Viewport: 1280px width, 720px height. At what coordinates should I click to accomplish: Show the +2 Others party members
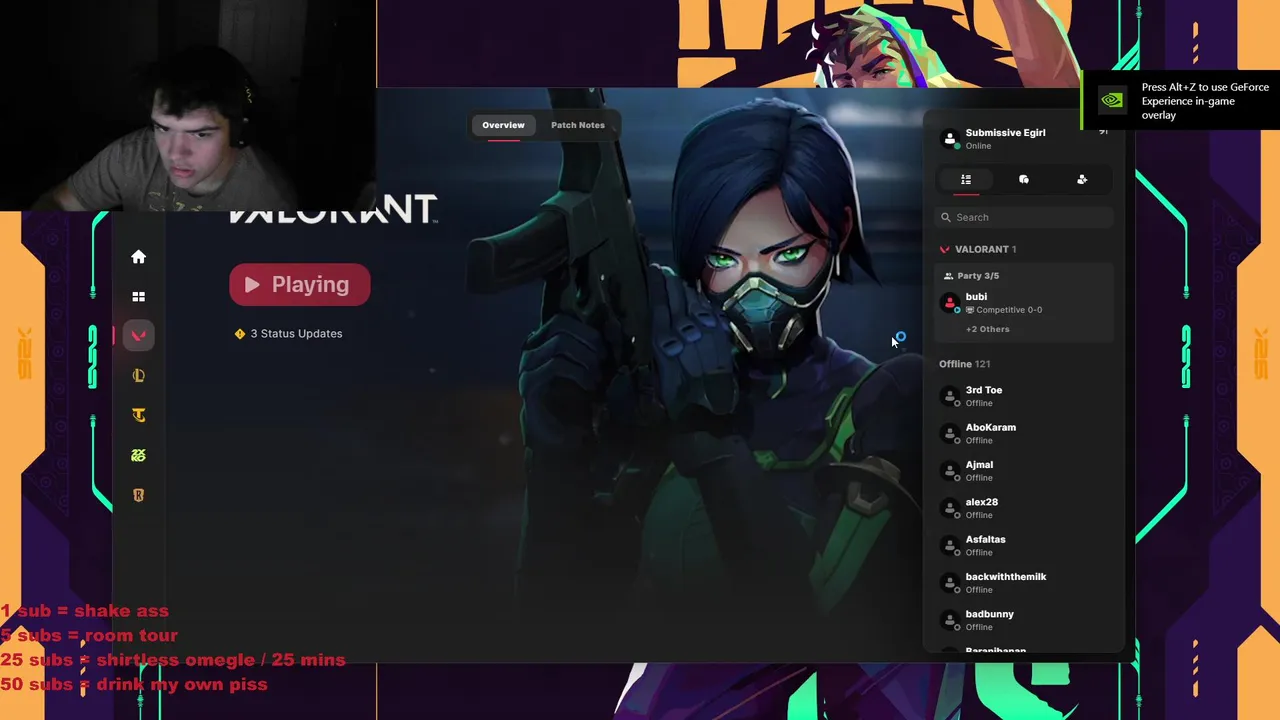click(x=988, y=329)
